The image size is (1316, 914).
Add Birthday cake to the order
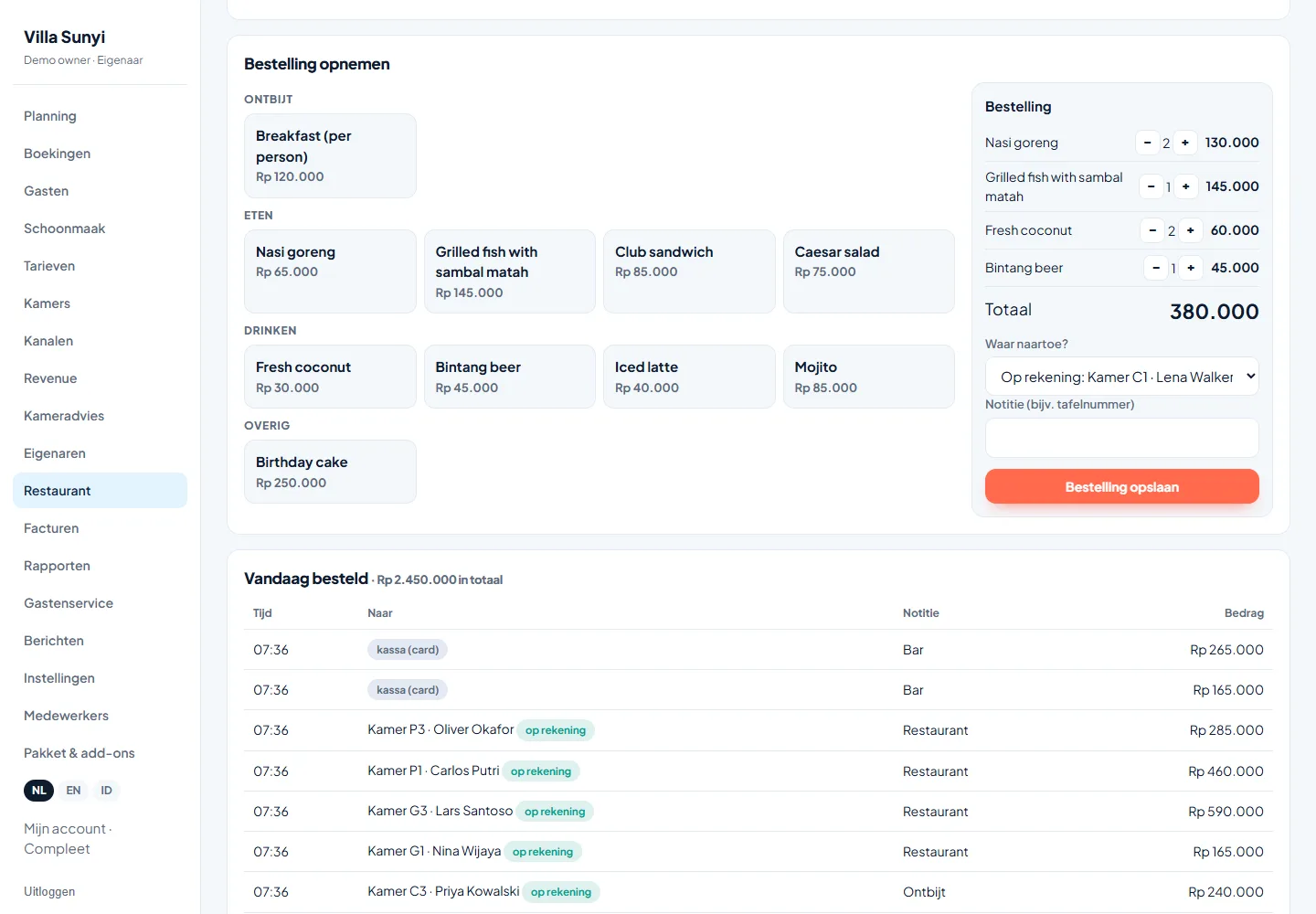pos(330,472)
